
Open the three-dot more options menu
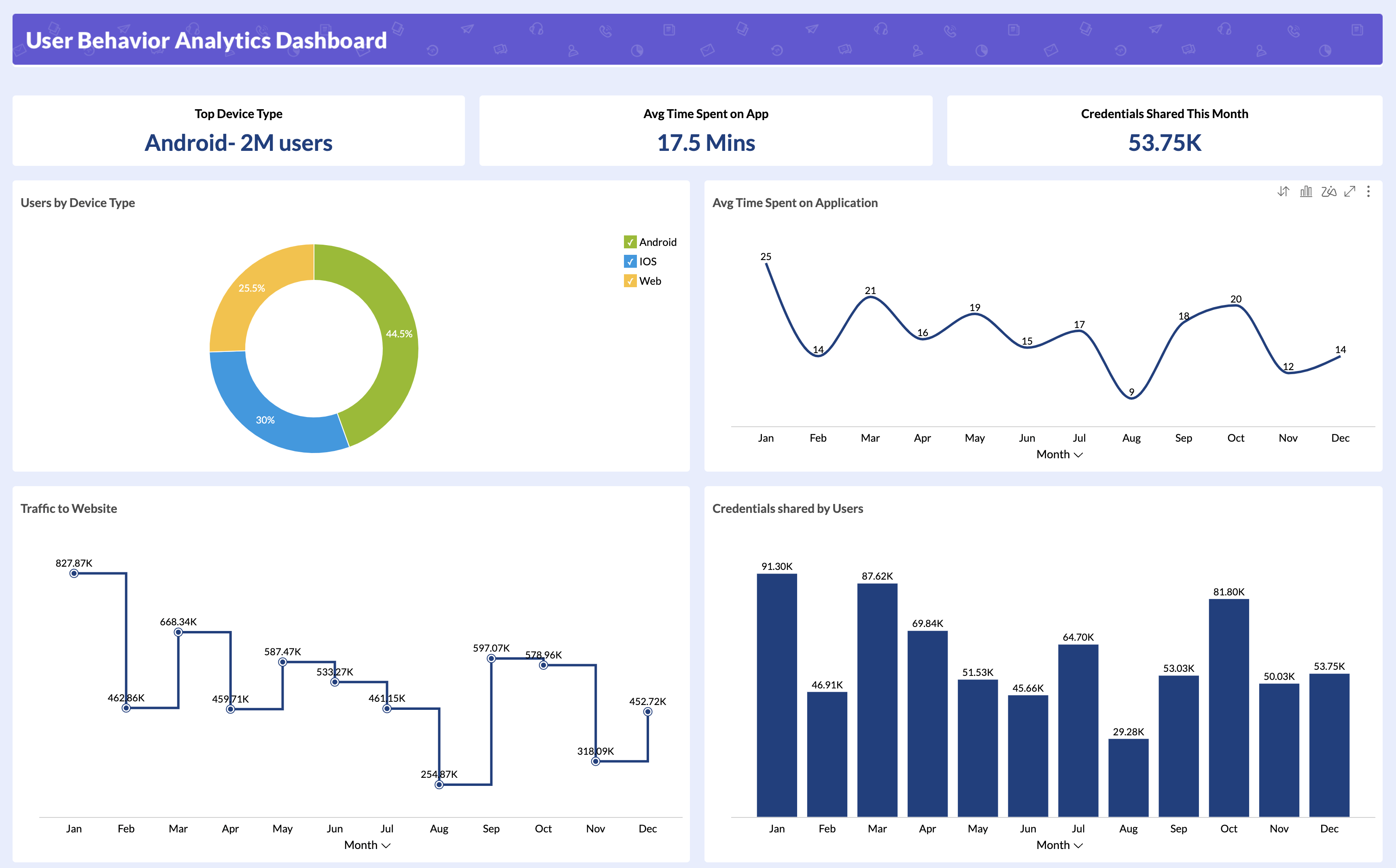1368,191
